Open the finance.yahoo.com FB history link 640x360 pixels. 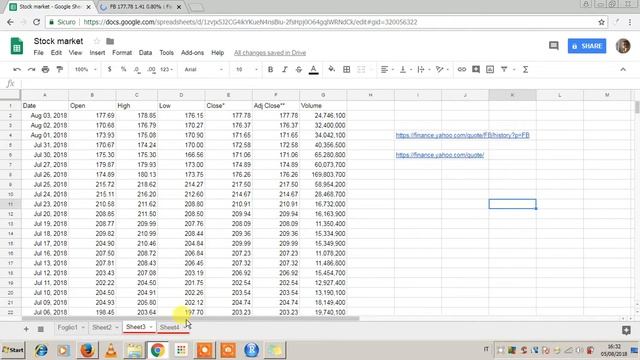462,135
